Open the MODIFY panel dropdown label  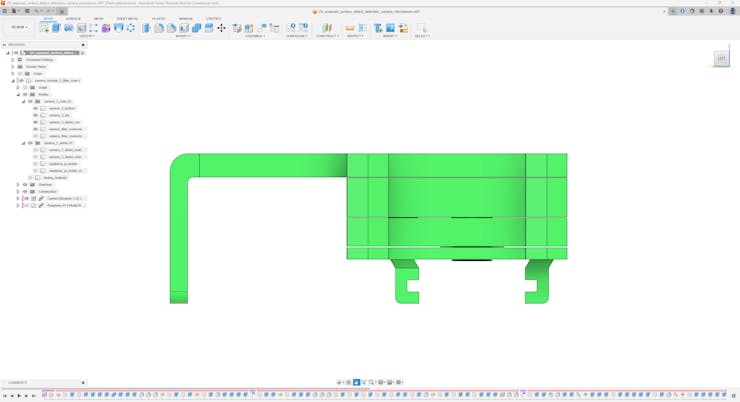pyautogui.click(x=183, y=36)
